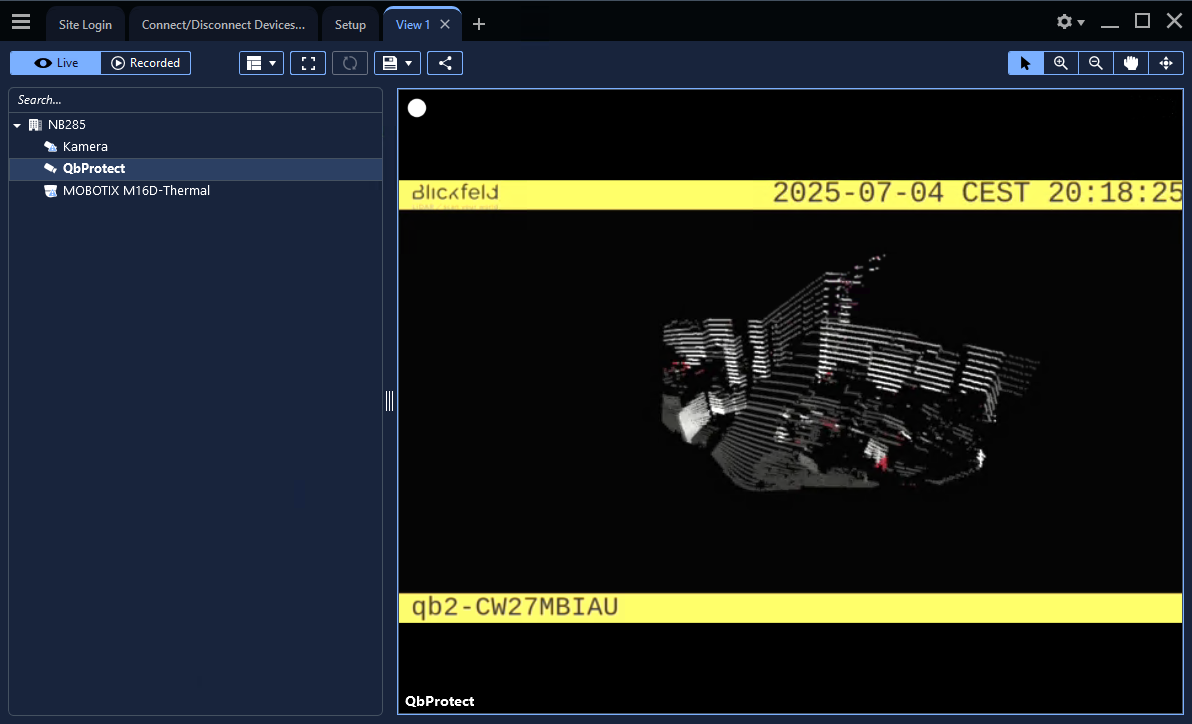Viewport: 1192px width, 724px height.
Task: Open the view layout dropdown
Action: (261, 63)
